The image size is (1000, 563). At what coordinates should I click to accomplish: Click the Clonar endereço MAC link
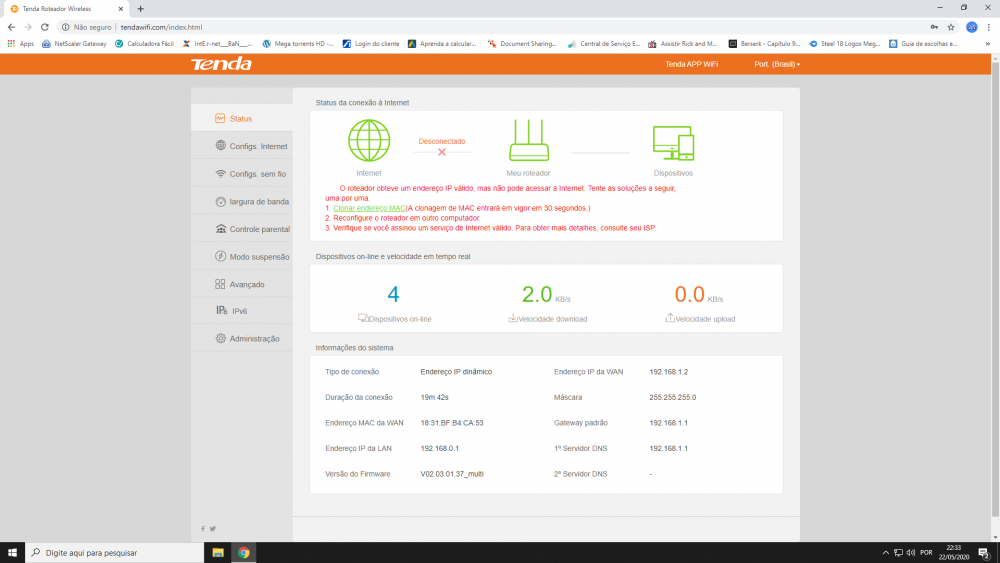[369, 208]
